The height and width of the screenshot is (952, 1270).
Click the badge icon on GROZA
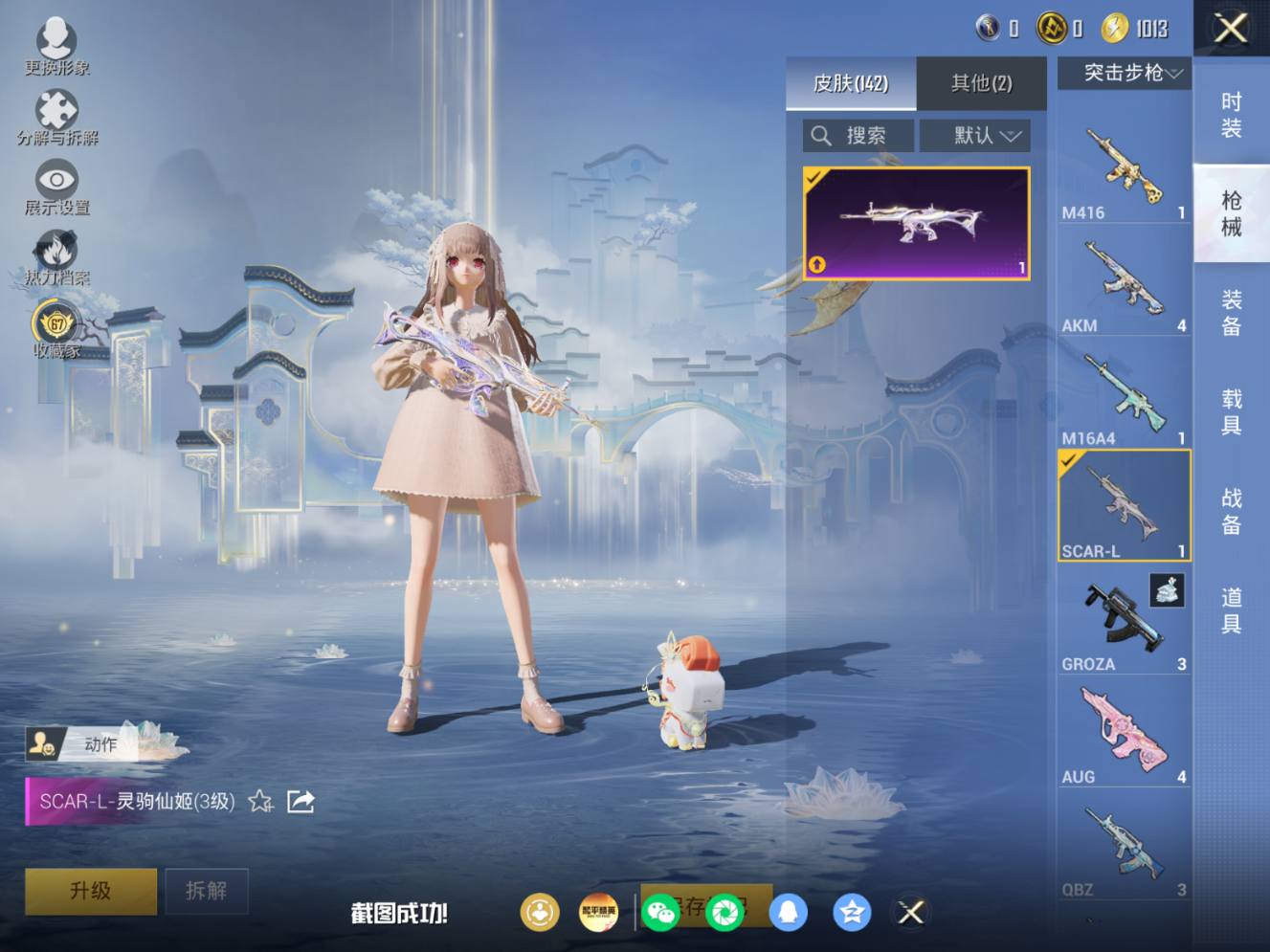1167,590
